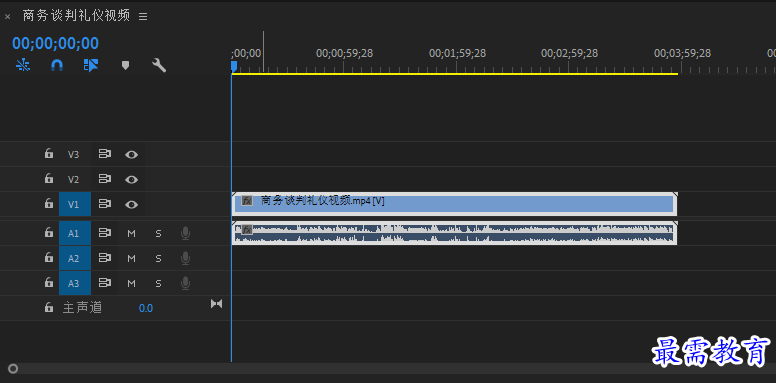The width and height of the screenshot is (776, 383).
Task: Solo track A2 with S
Action: click(x=158, y=258)
